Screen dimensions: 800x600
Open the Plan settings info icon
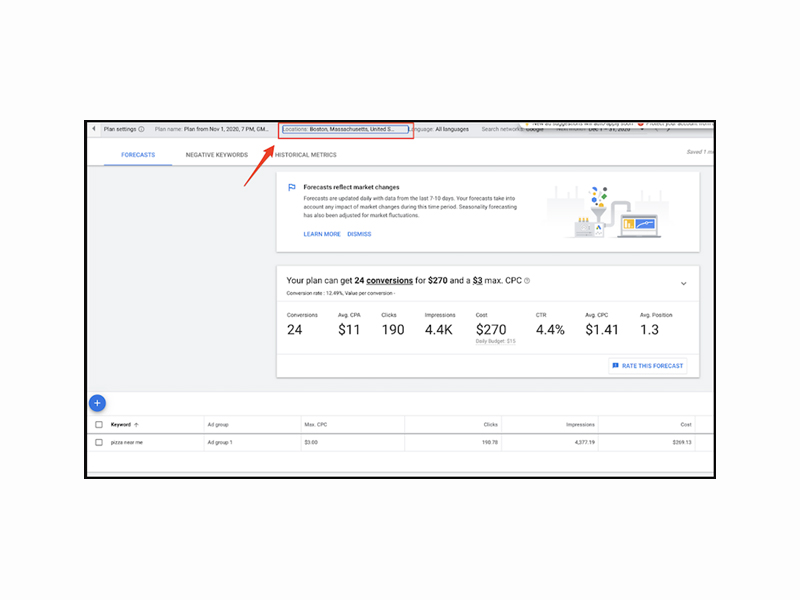pos(141,129)
